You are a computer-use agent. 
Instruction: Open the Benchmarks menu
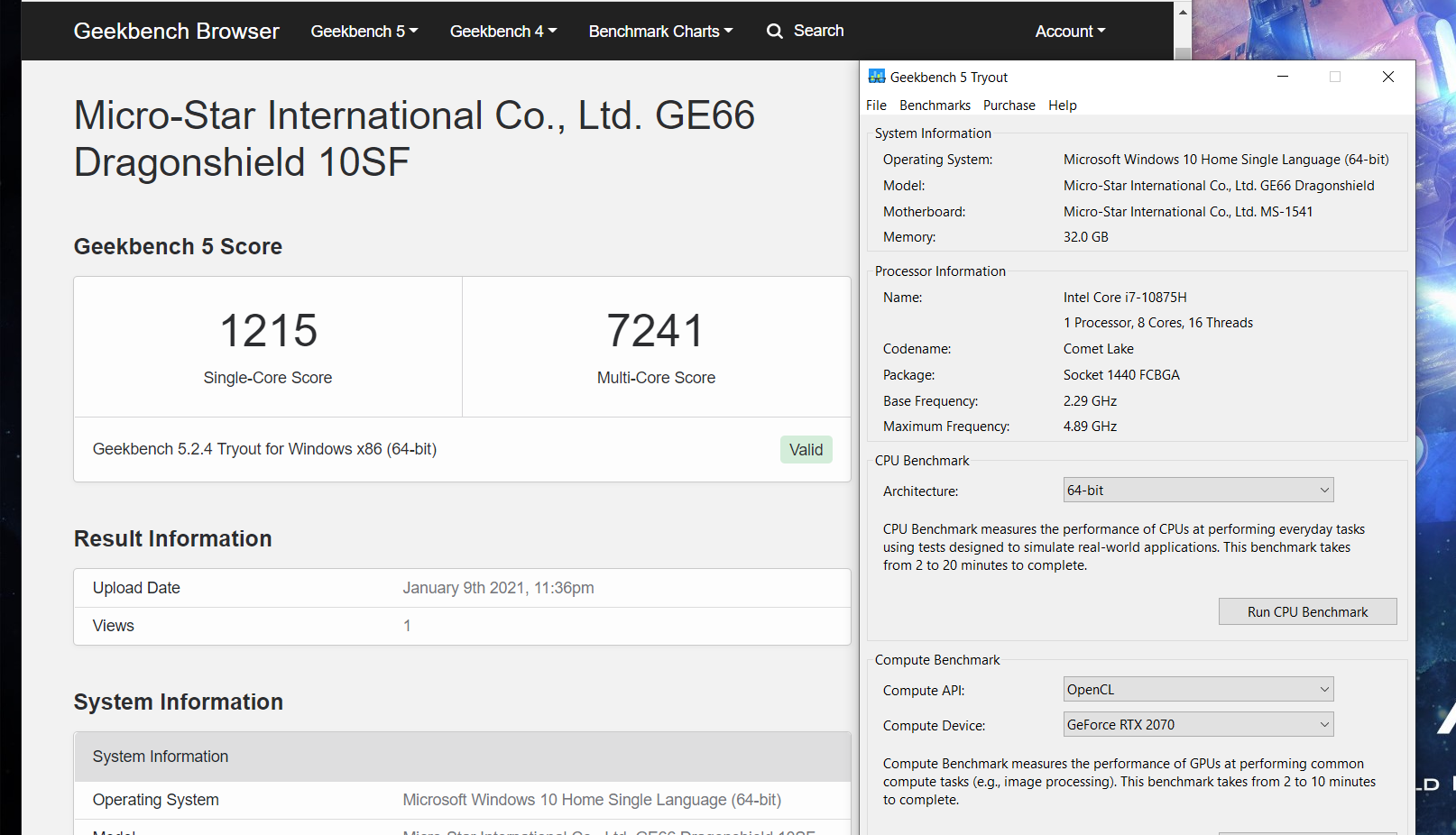935,106
